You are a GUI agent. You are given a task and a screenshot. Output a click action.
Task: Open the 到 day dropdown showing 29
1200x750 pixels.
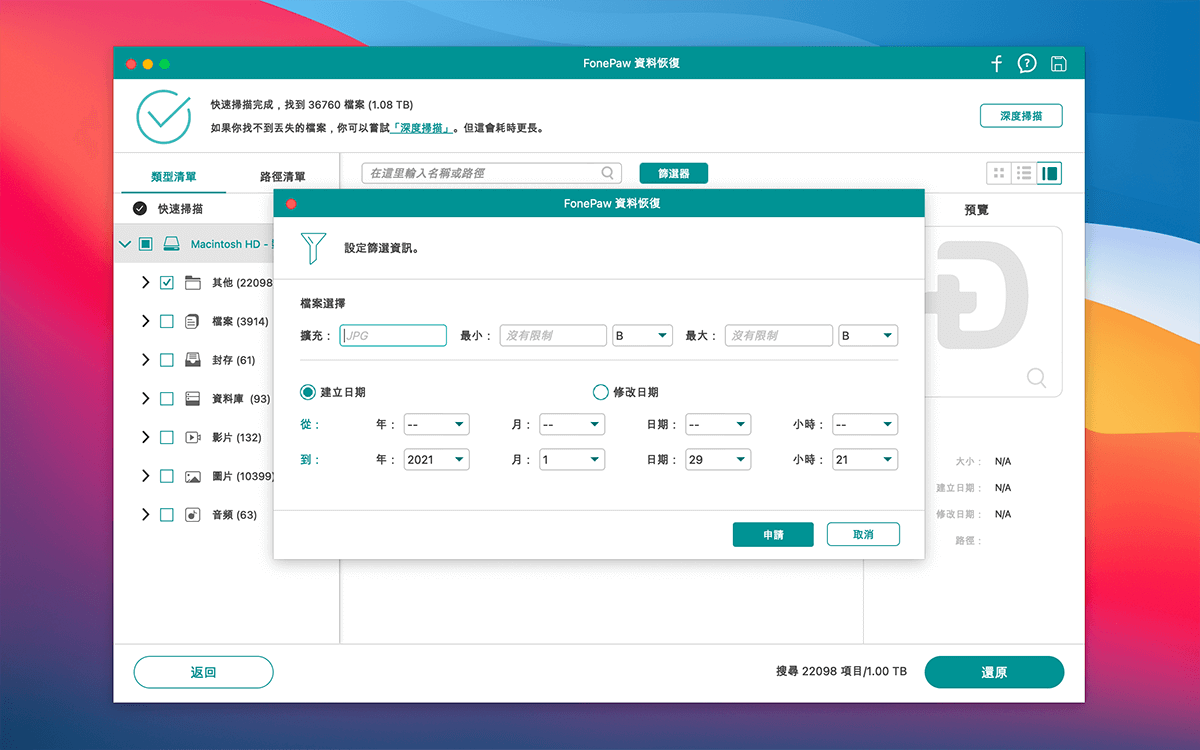[717, 460]
